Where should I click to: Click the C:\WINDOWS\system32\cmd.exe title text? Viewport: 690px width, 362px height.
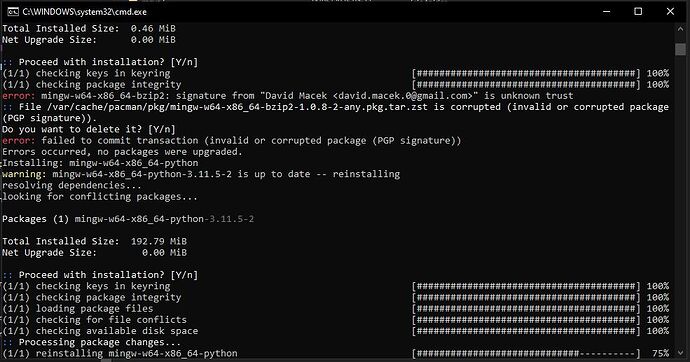coord(84,12)
